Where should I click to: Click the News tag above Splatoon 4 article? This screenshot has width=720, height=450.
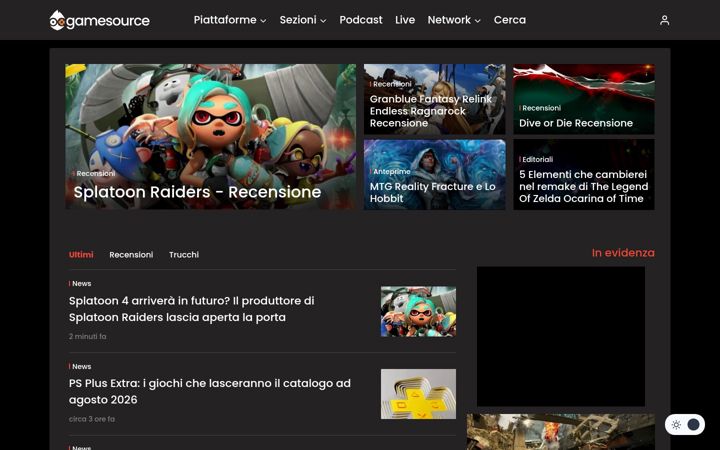coord(81,284)
